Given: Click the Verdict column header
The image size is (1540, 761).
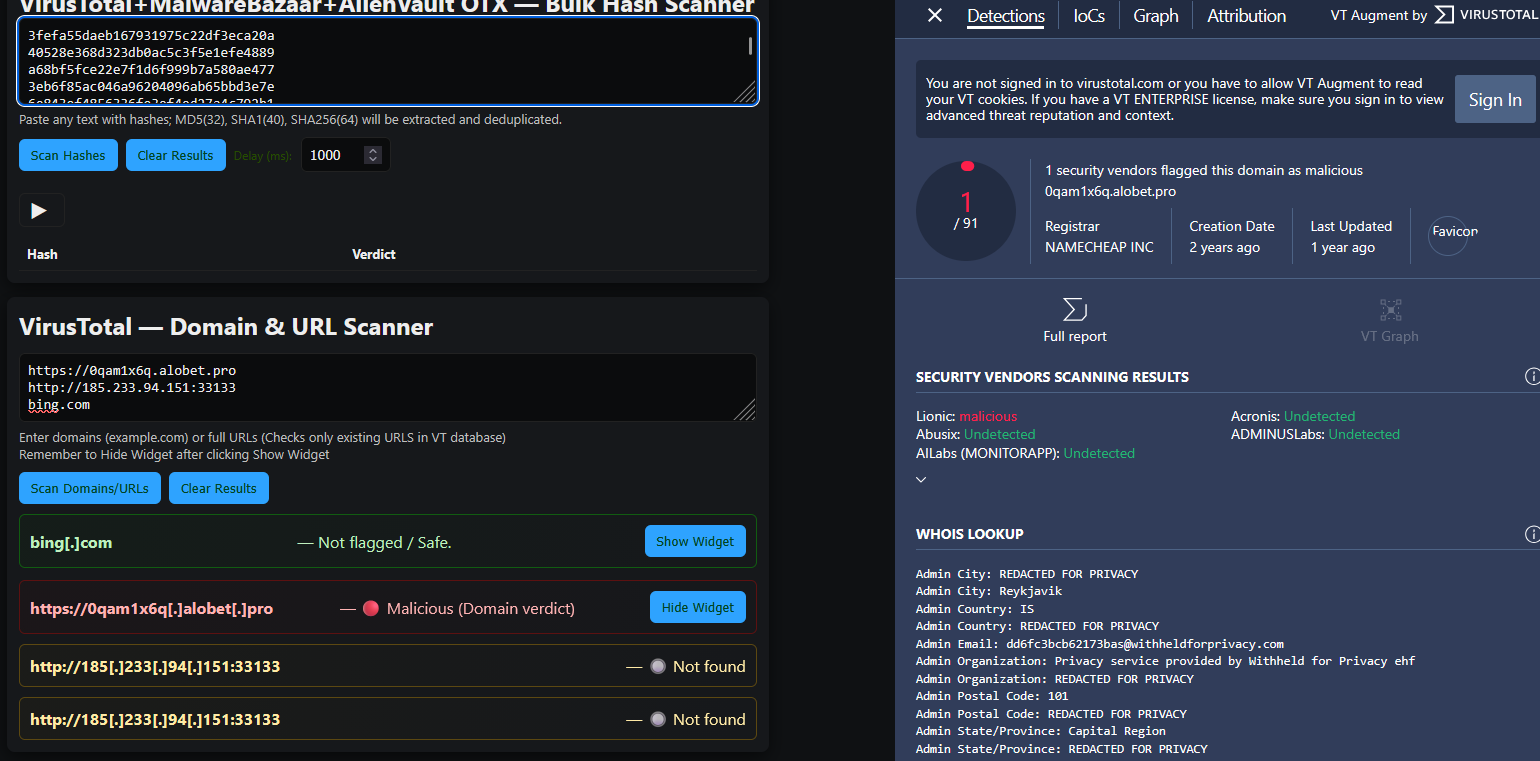Looking at the screenshot, I should (x=374, y=254).
